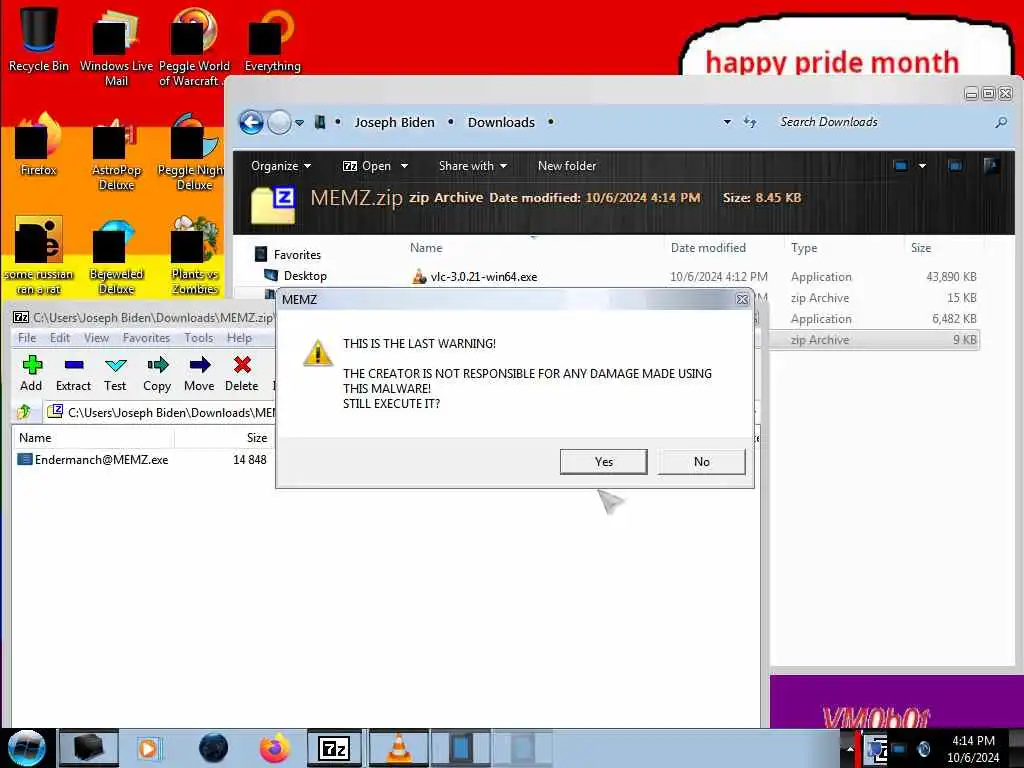This screenshot has width=1024, height=768.
Task: Click AstroPop Deluxe desktop icon
Action: click(116, 153)
